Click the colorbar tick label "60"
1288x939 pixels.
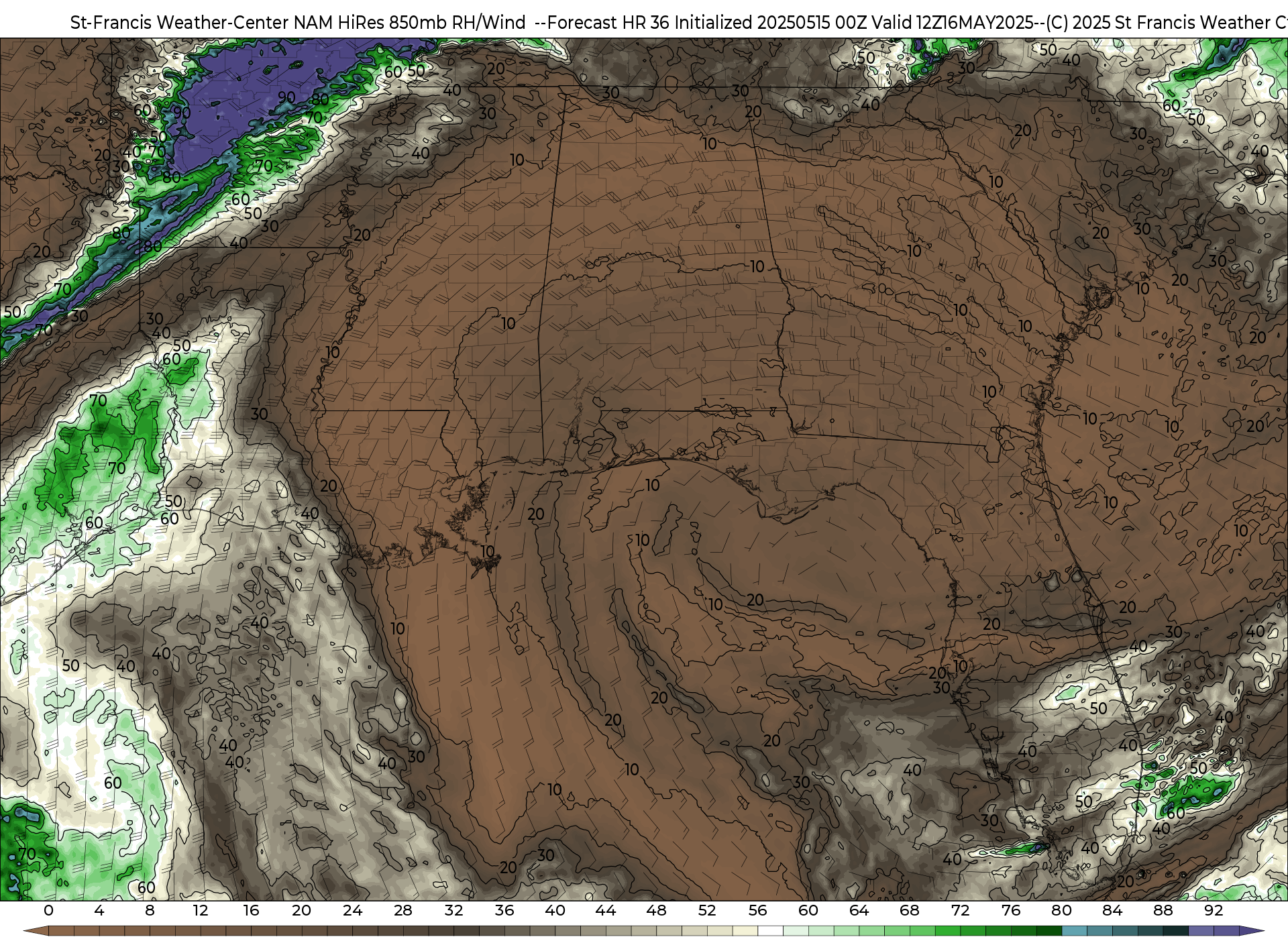tap(808, 910)
